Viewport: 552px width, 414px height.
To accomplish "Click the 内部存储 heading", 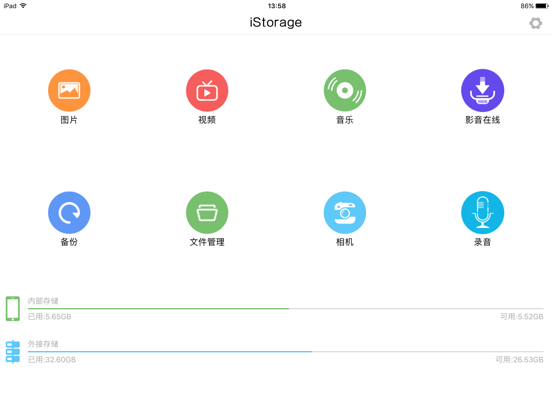I will pos(43,301).
